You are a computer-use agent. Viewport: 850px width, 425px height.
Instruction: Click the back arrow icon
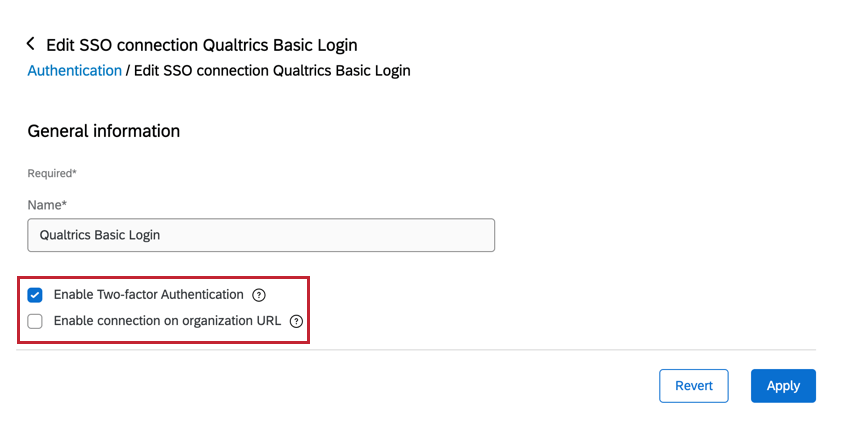click(x=31, y=44)
